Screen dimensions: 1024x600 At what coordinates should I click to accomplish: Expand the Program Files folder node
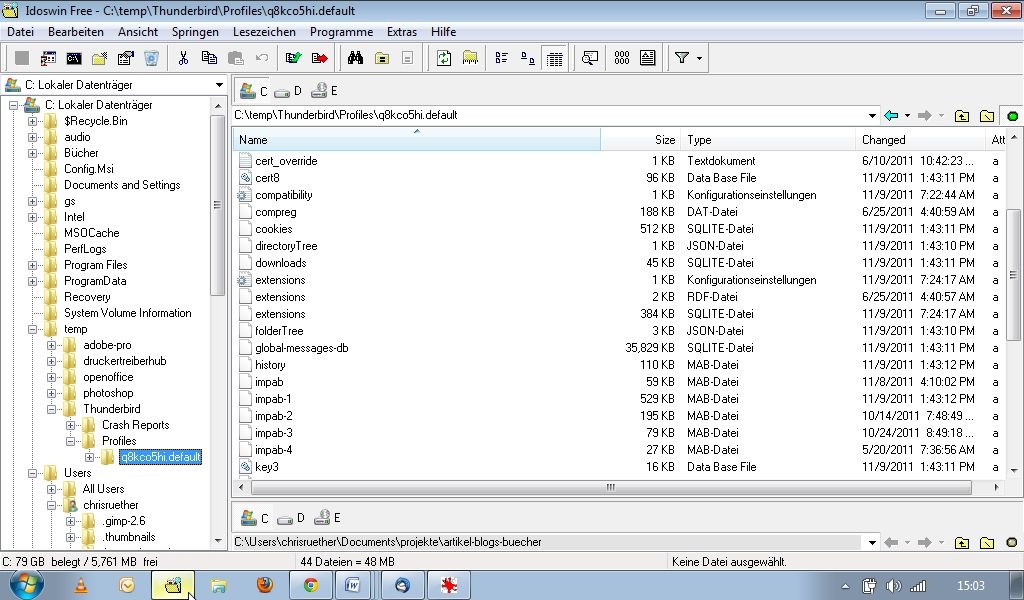[33, 265]
